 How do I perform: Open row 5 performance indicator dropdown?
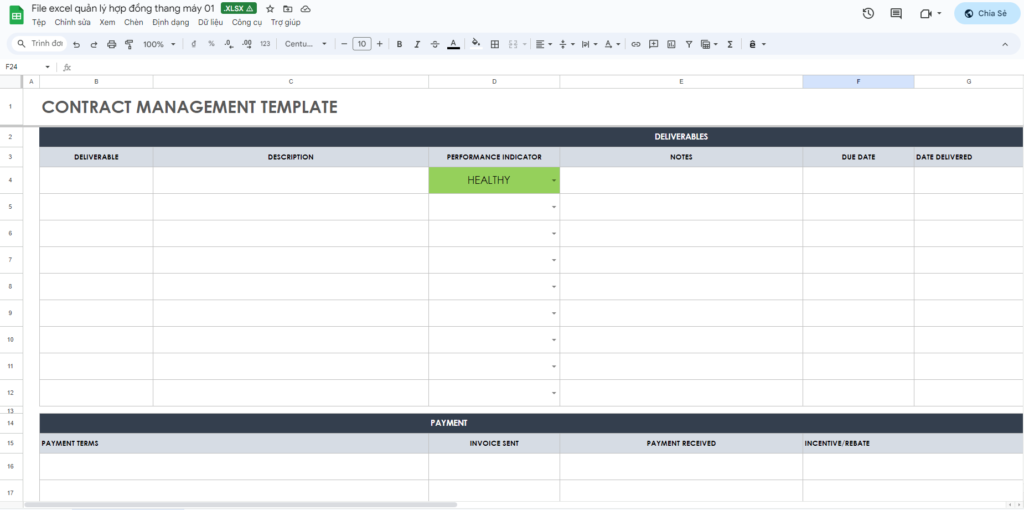pos(554,207)
